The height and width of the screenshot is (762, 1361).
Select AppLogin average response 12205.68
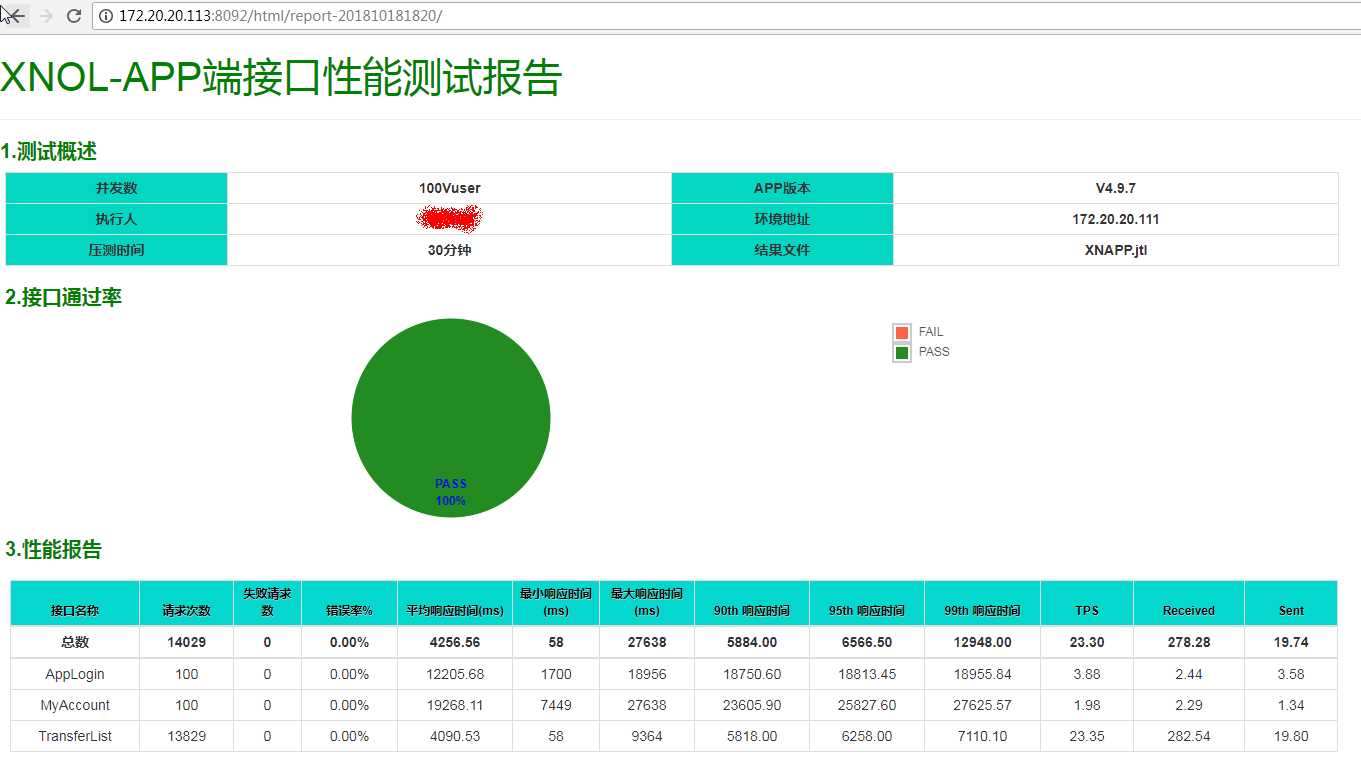tap(455, 674)
